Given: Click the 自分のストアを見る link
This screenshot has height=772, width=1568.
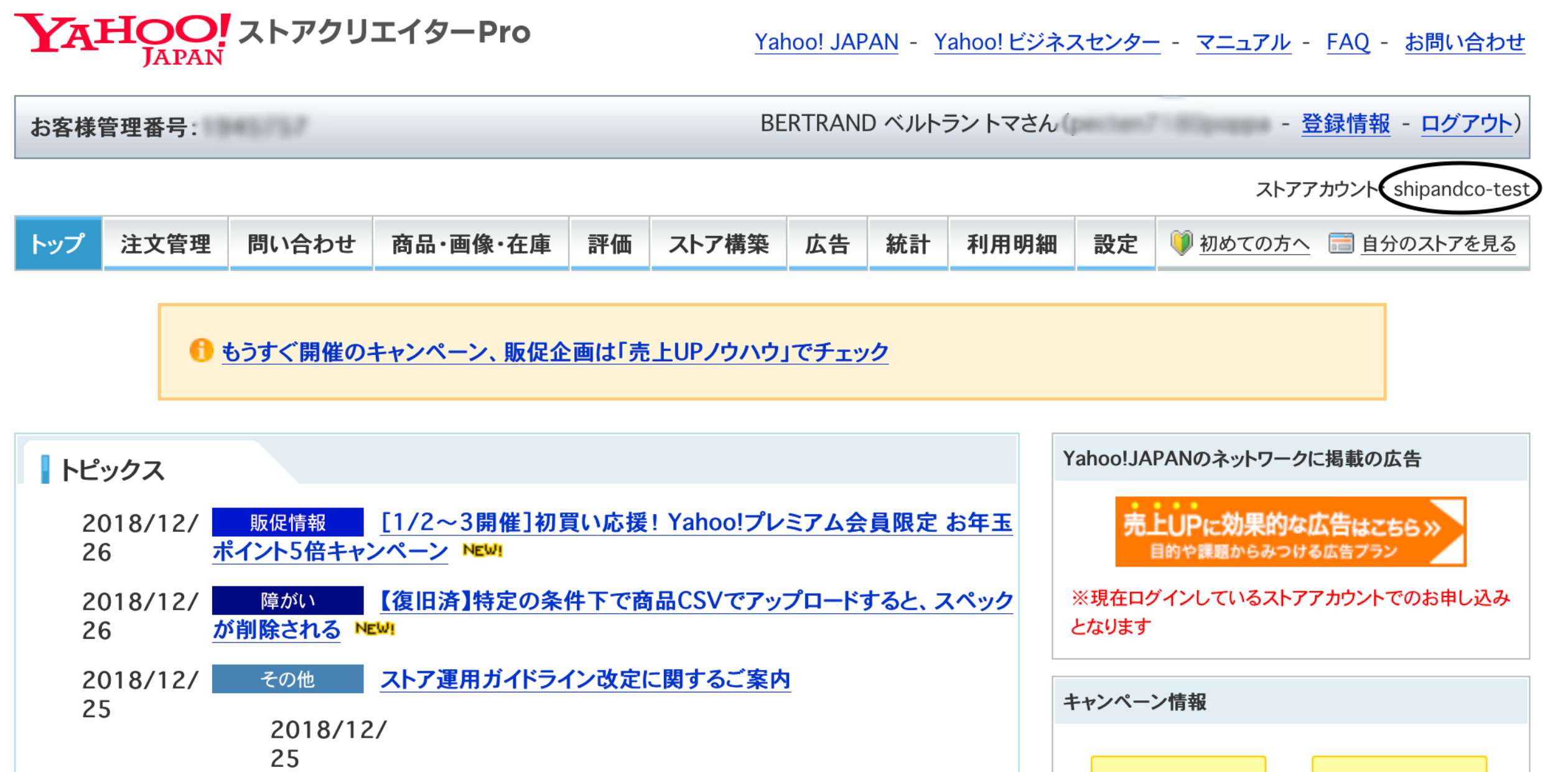Looking at the screenshot, I should coord(1439,243).
